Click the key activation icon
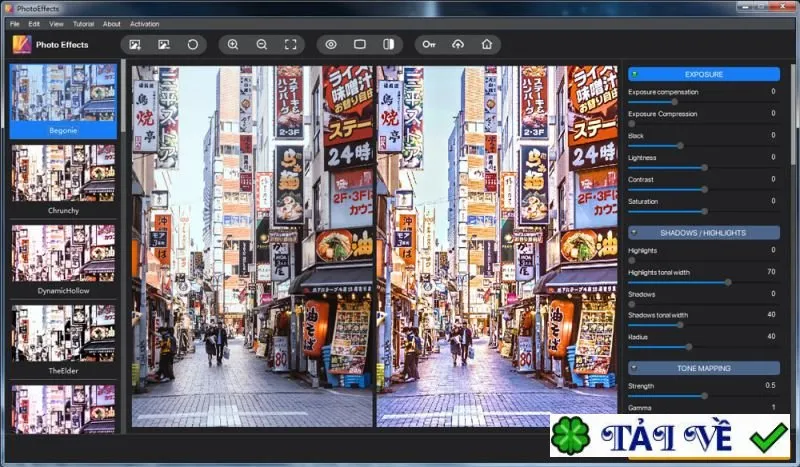The width and height of the screenshot is (800, 467). [x=429, y=44]
